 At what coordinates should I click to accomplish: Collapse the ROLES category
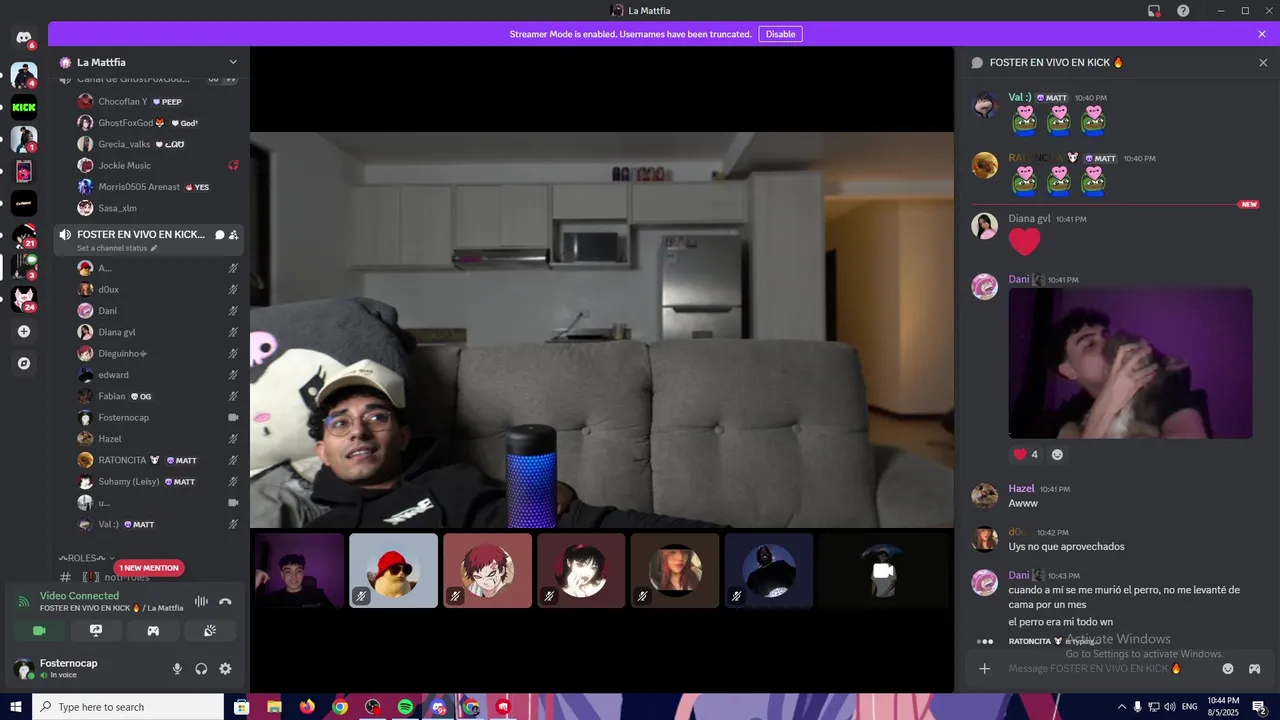pyautogui.click(x=87, y=558)
